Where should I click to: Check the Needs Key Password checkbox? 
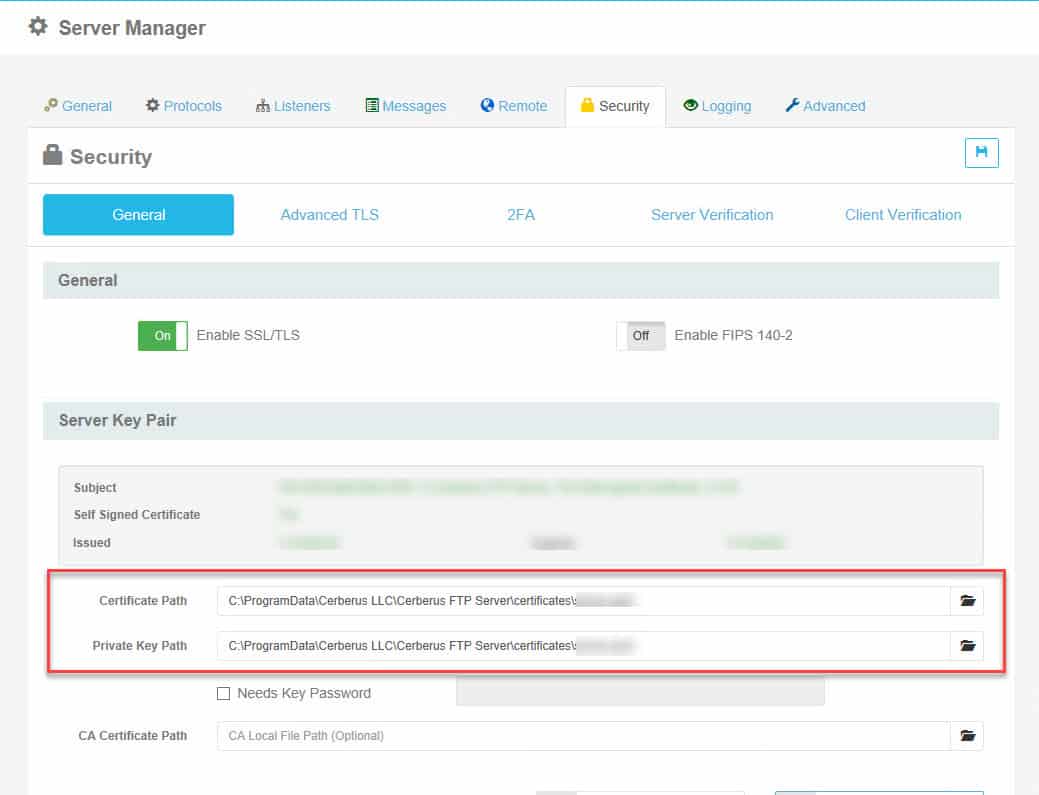[223, 693]
